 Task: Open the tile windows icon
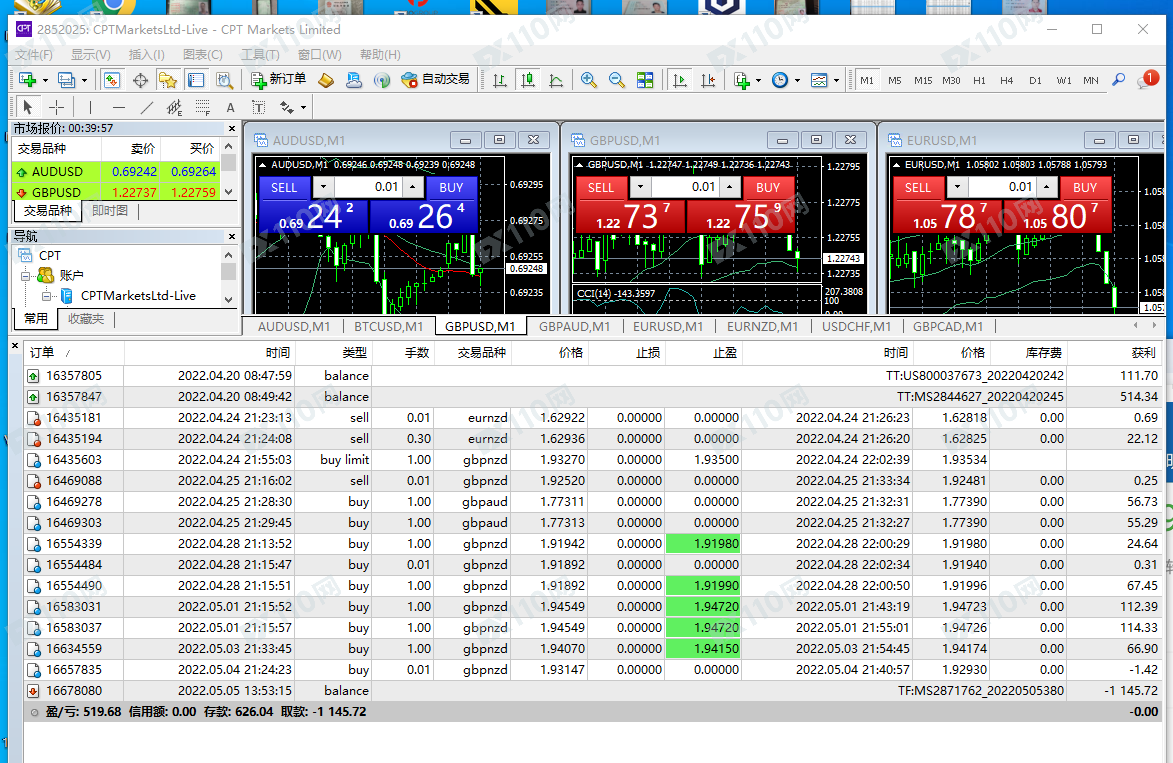click(645, 80)
